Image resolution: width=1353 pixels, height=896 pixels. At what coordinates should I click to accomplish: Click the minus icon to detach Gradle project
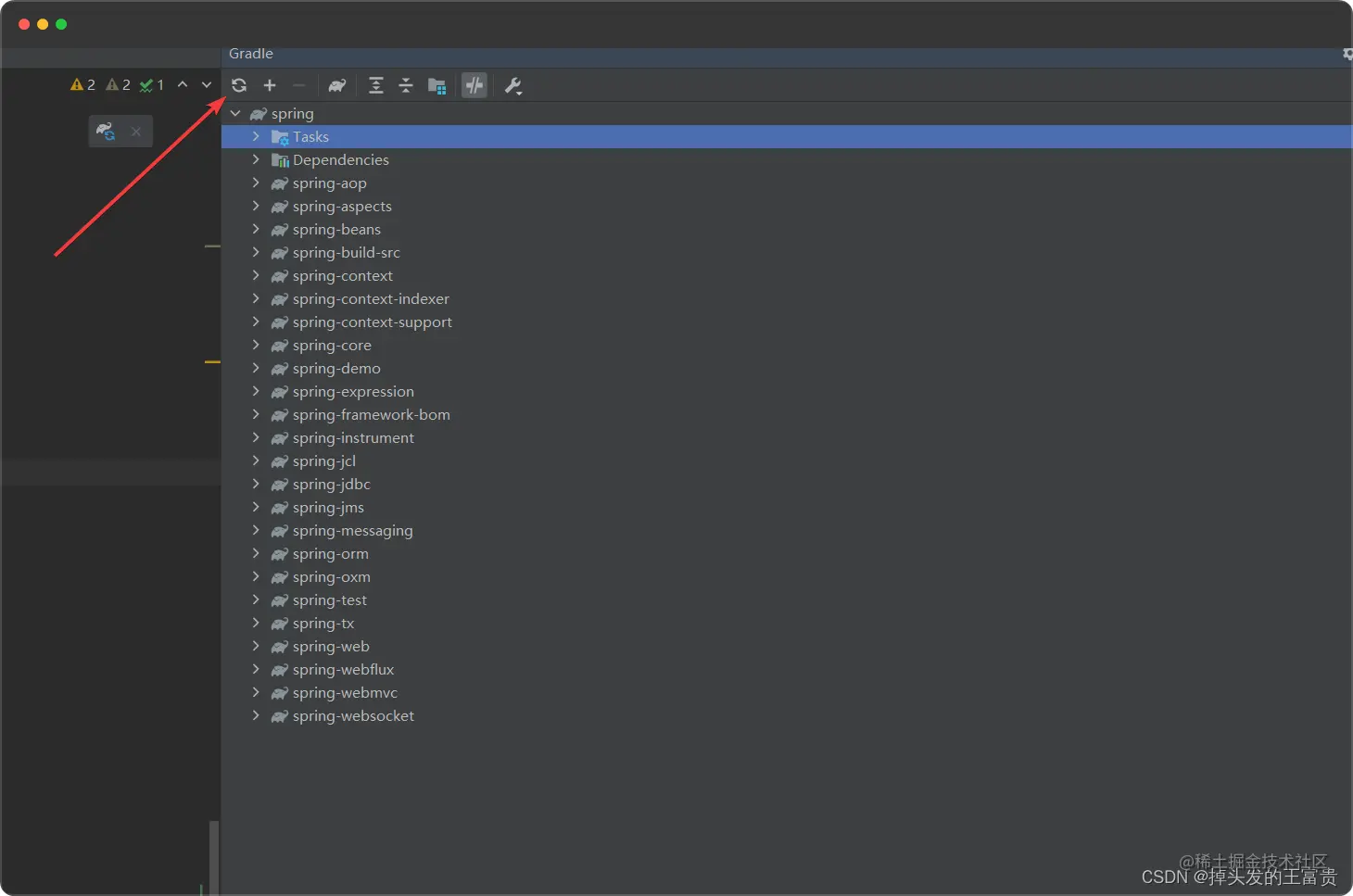tap(298, 85)
